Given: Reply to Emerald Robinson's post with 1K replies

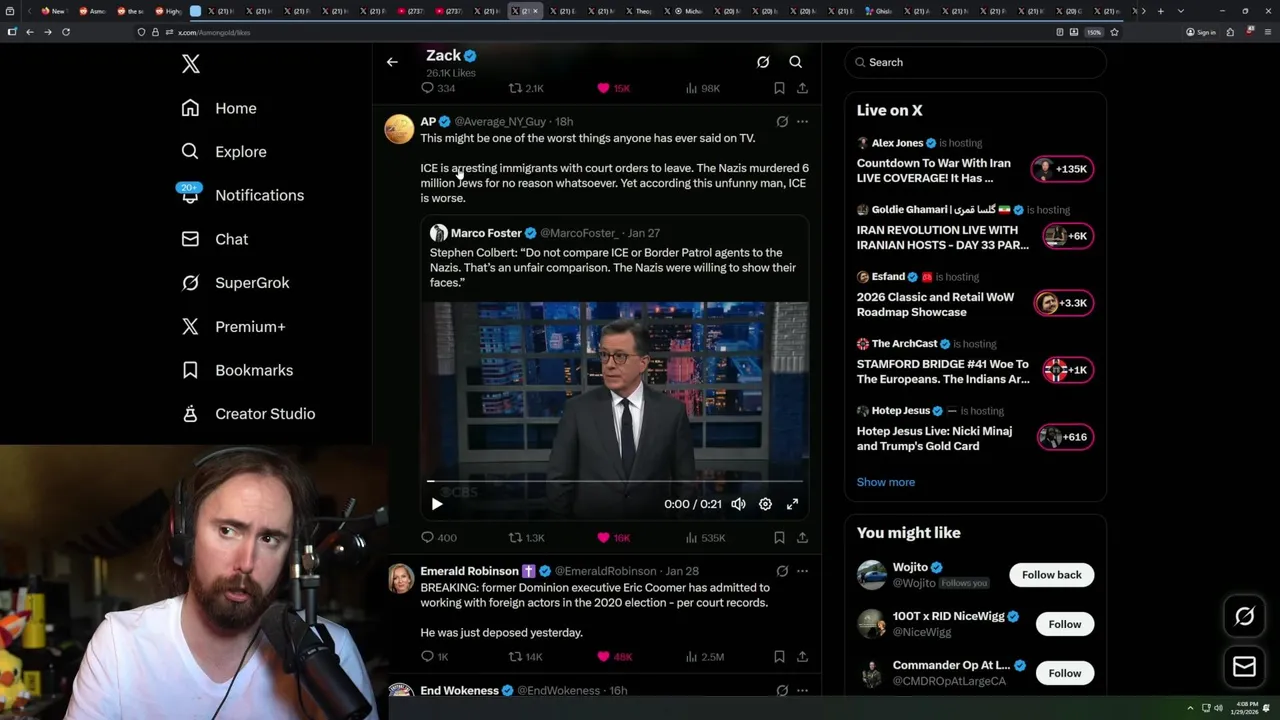Looking at the screenshot, I should [435, 657].
